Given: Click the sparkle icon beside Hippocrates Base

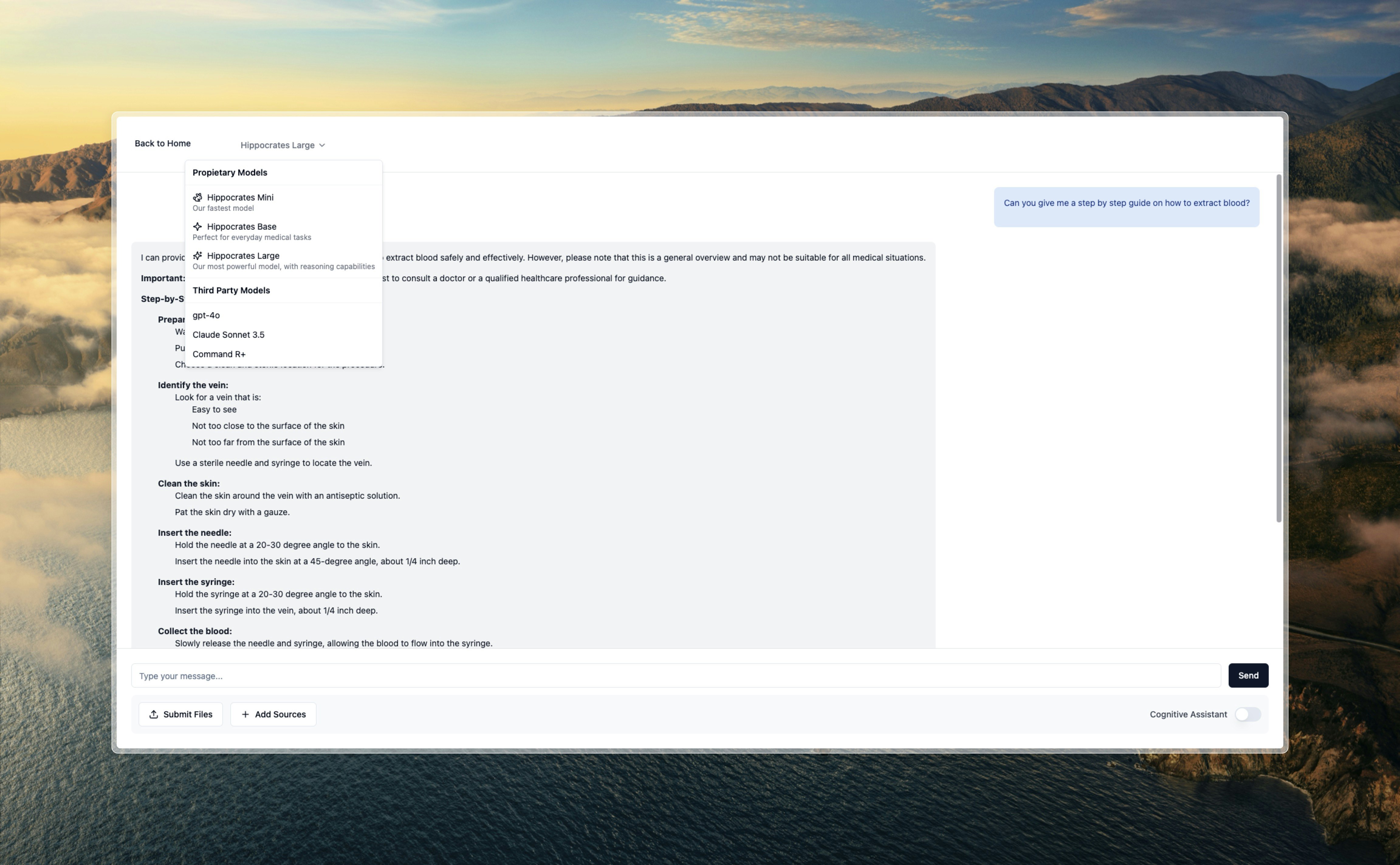Looking at the screenshot, I should (197, 227).
